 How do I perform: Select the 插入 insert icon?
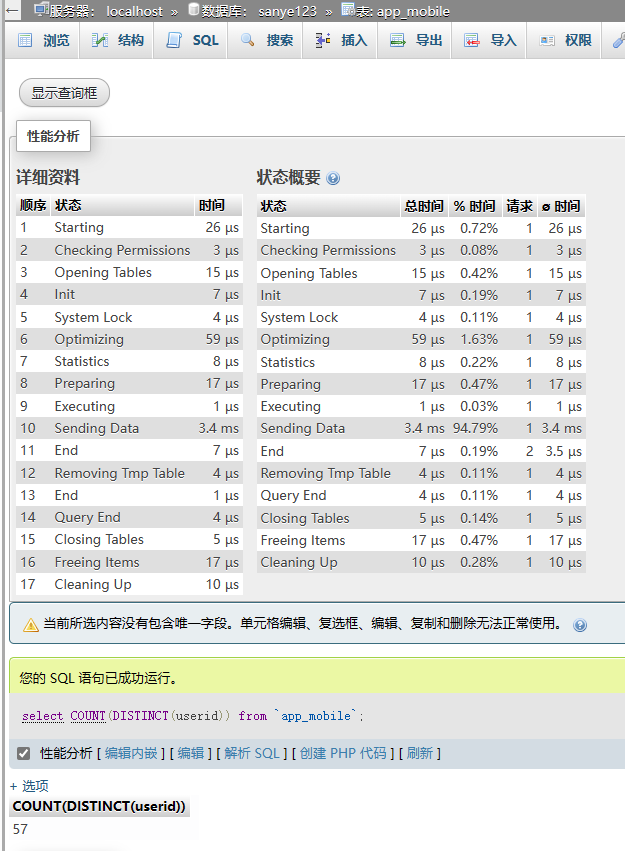(x=322, y=41)
